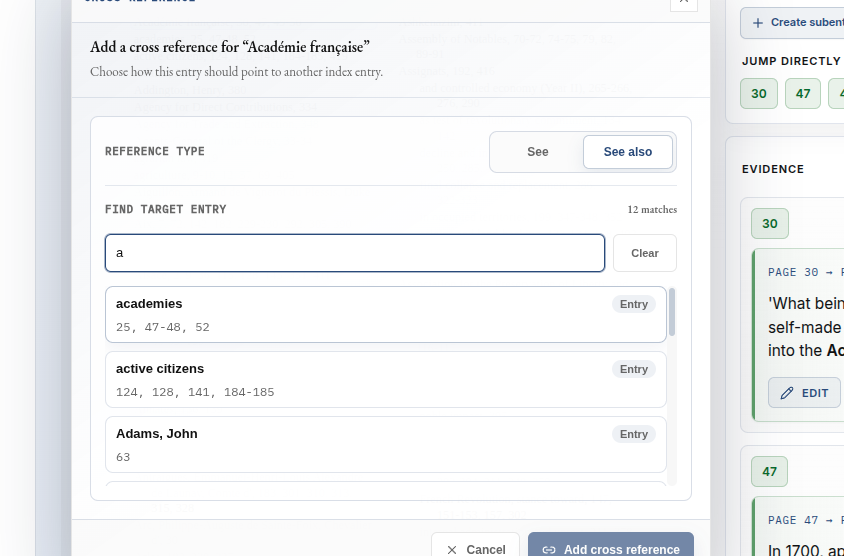This screenshot has height=556, width=844.
Task: Click the Entry tag on "academies" row
Action: click(634, 304)
